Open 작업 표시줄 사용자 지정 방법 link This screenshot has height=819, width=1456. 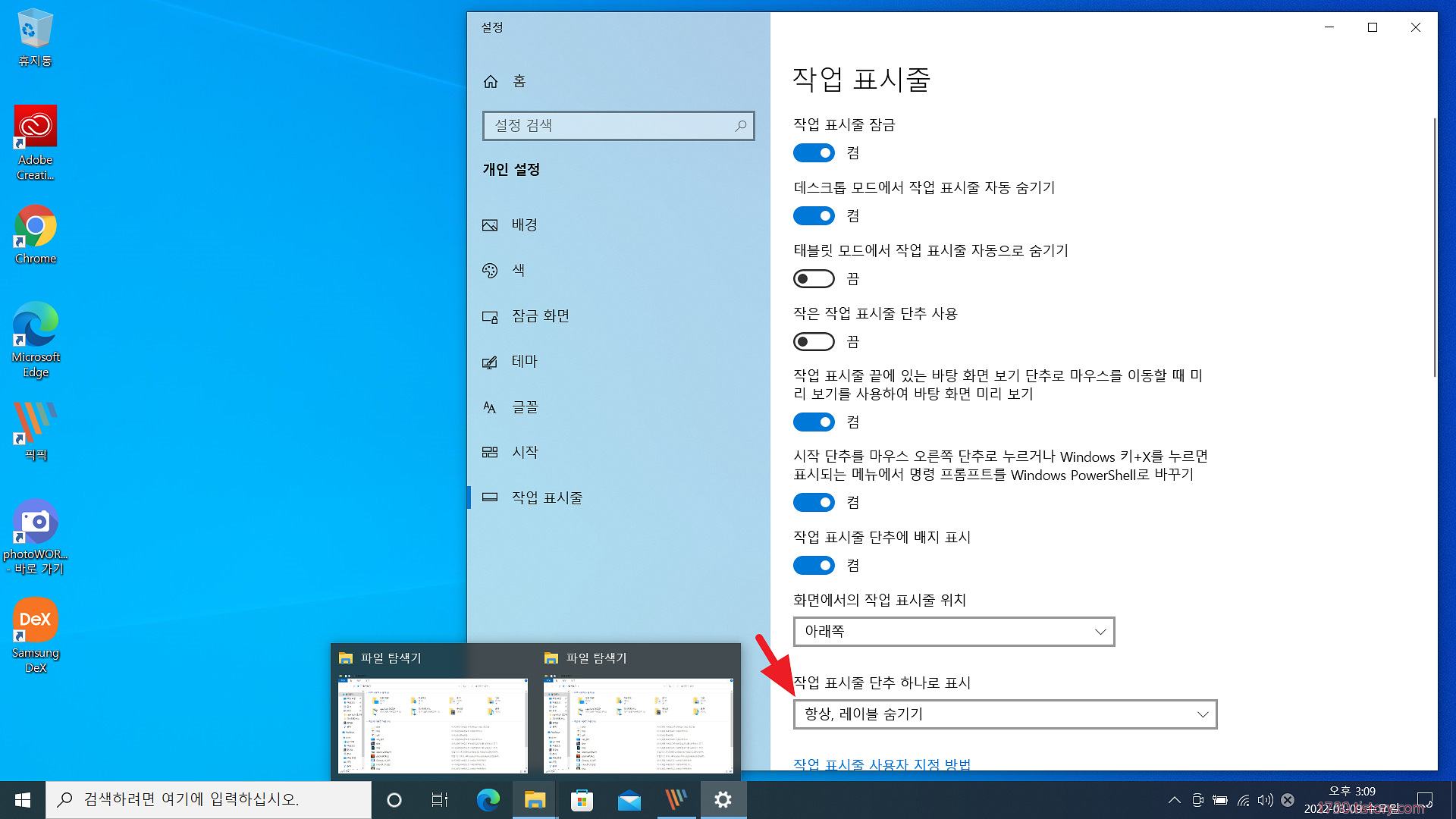coord(881,764)
